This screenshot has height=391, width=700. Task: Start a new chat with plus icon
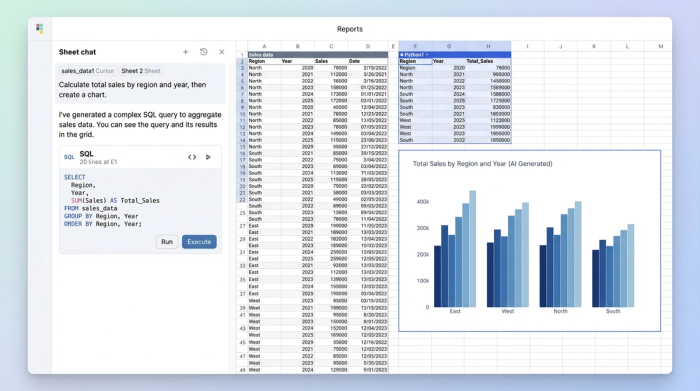click(186, 52)
